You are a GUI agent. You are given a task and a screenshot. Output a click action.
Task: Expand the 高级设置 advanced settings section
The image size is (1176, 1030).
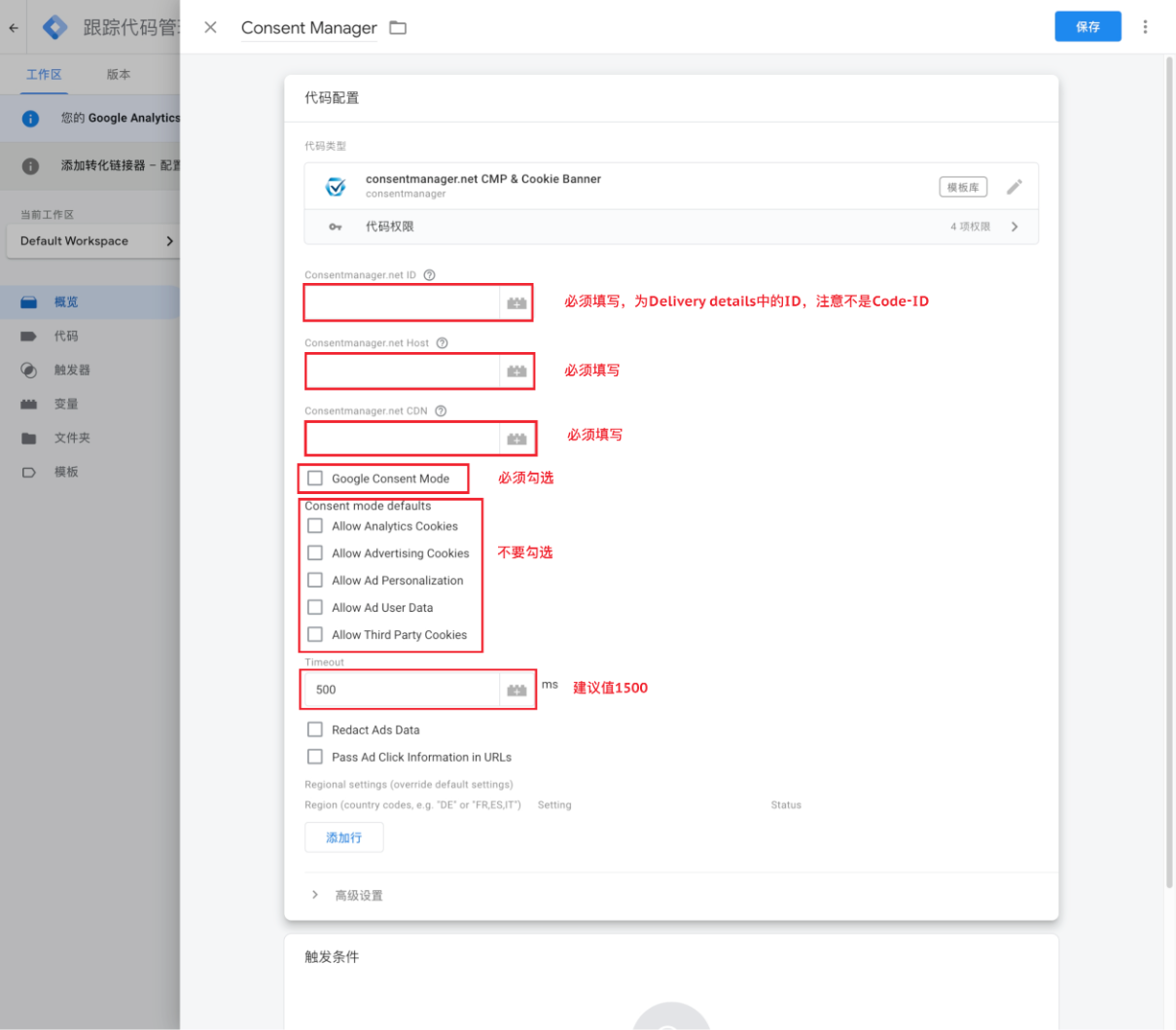point(358,895)
